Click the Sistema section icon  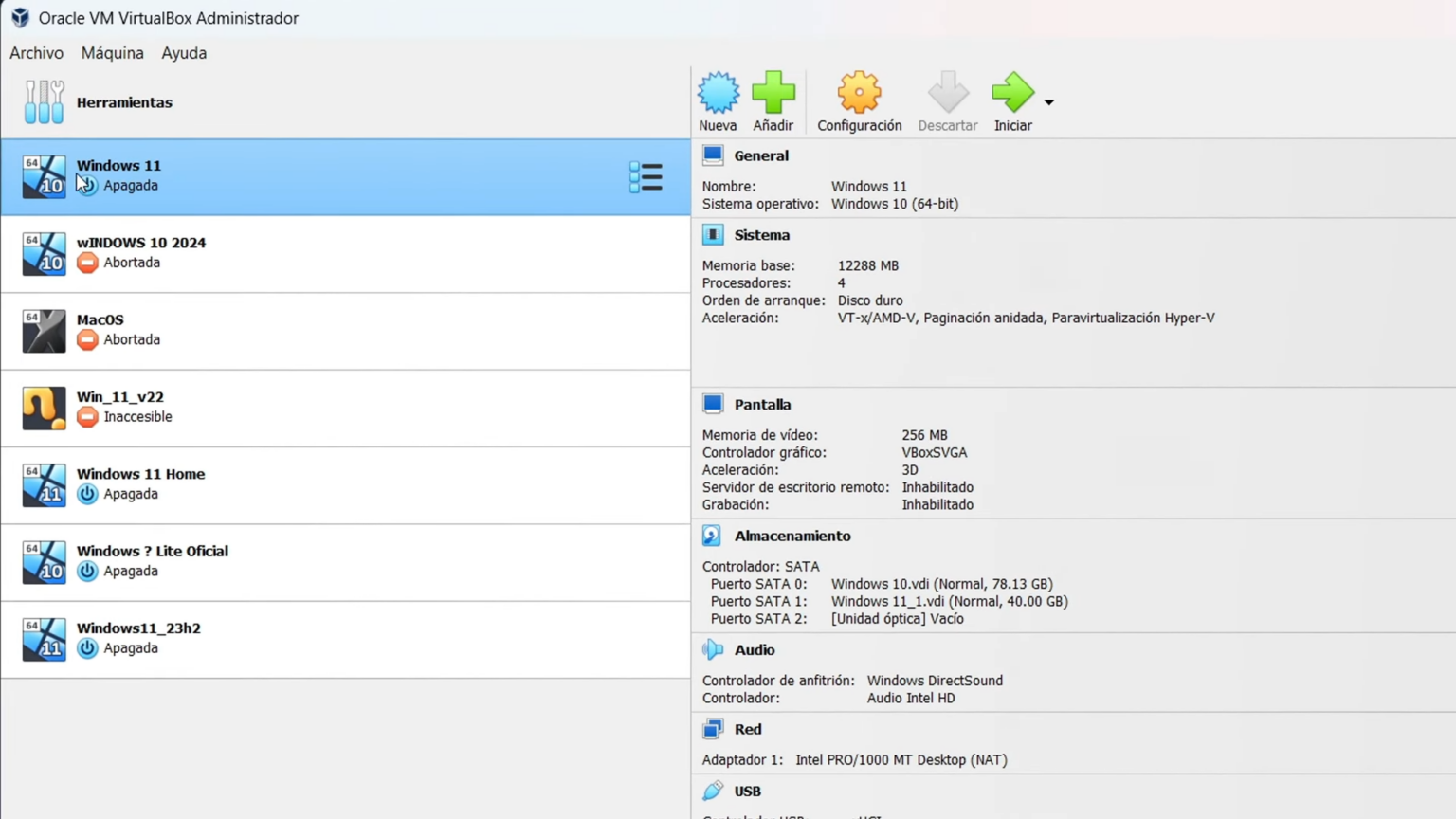[x=712, y=234]
